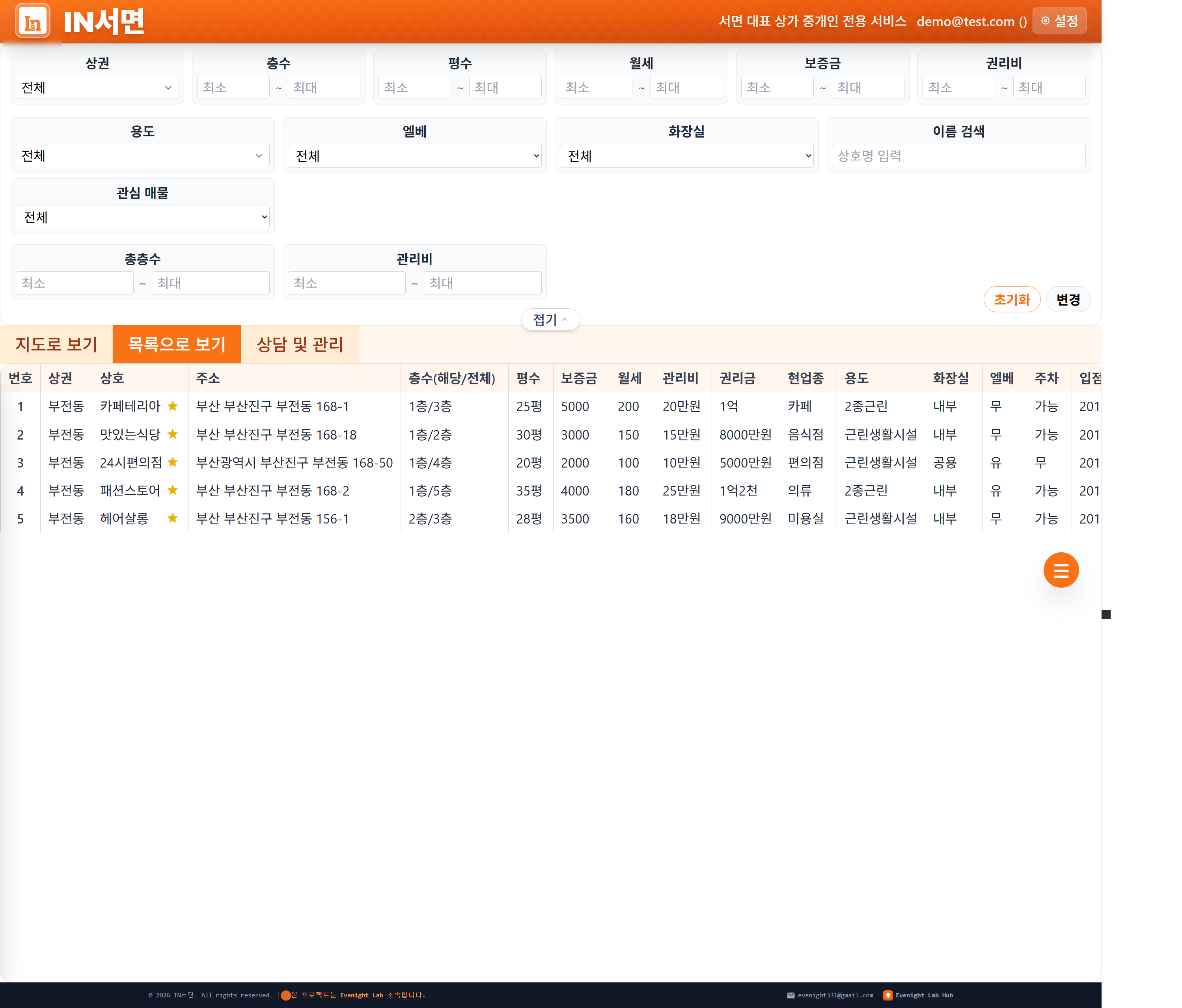Switch to 상담 및 관리 tab
Viewport: 1182px width, 1008px height.
(300, 344)
